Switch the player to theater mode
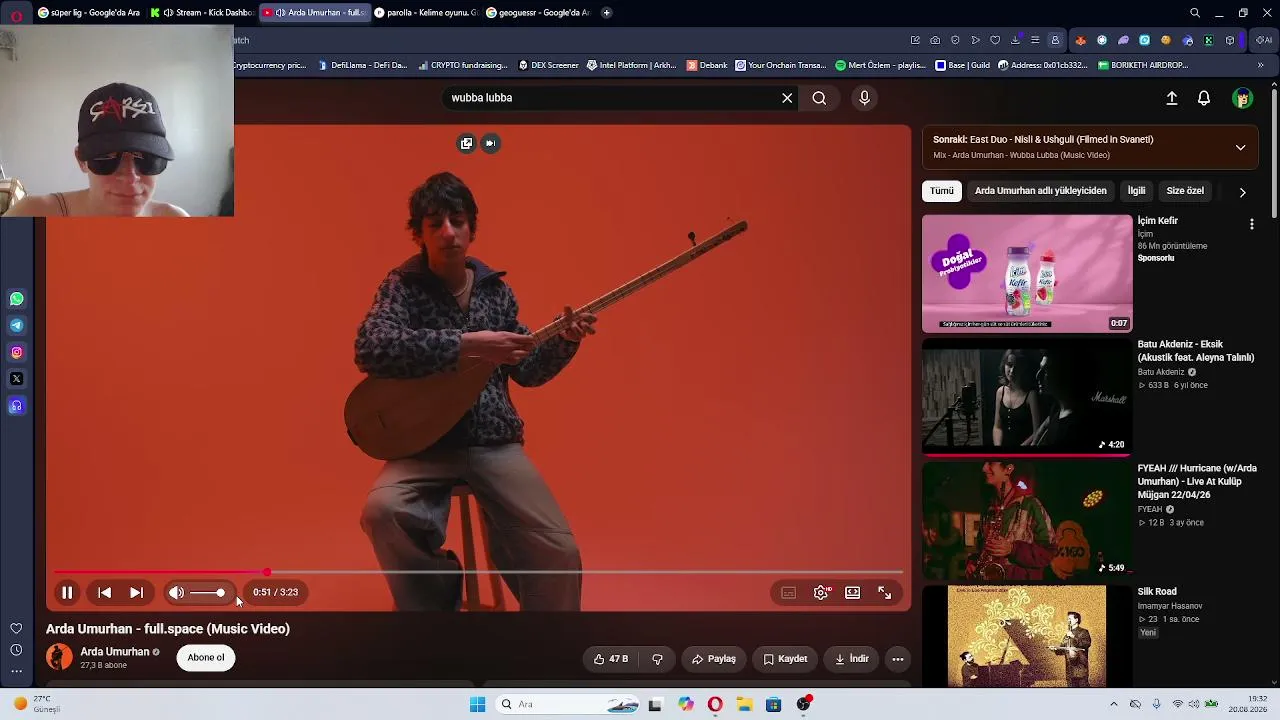The image size is (1280, 720). pyautogui.click(x=852, y=593)
